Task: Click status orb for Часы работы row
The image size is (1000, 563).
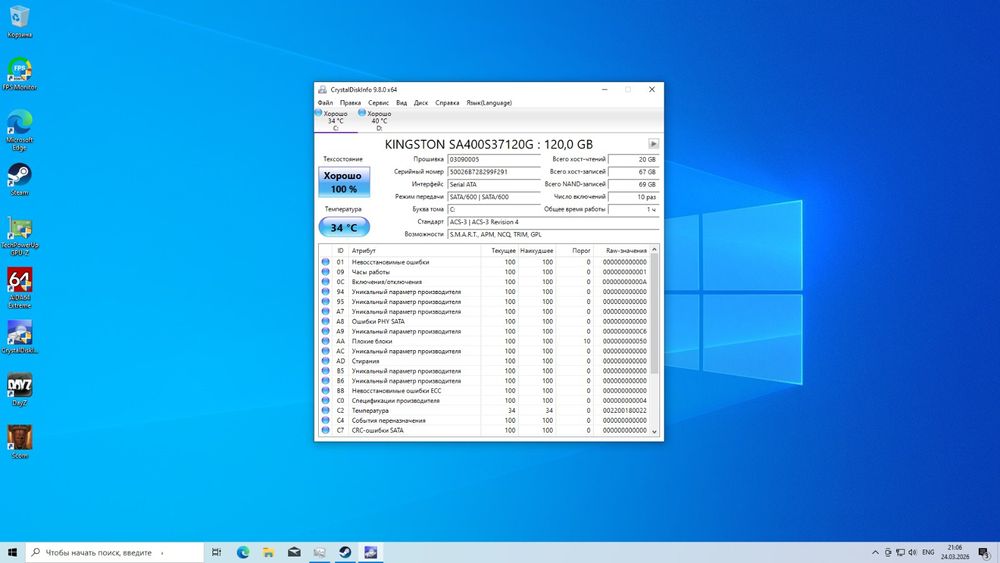Action: (325, 272)
